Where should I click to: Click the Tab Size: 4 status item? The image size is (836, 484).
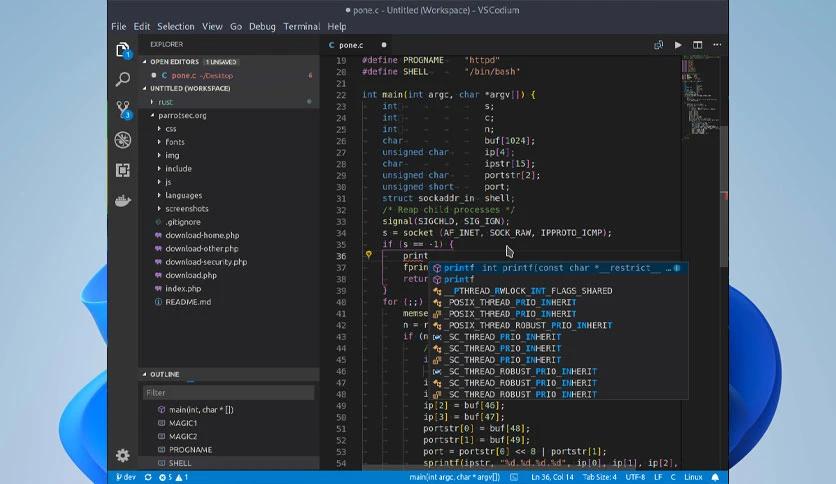(x=599, y=477)
